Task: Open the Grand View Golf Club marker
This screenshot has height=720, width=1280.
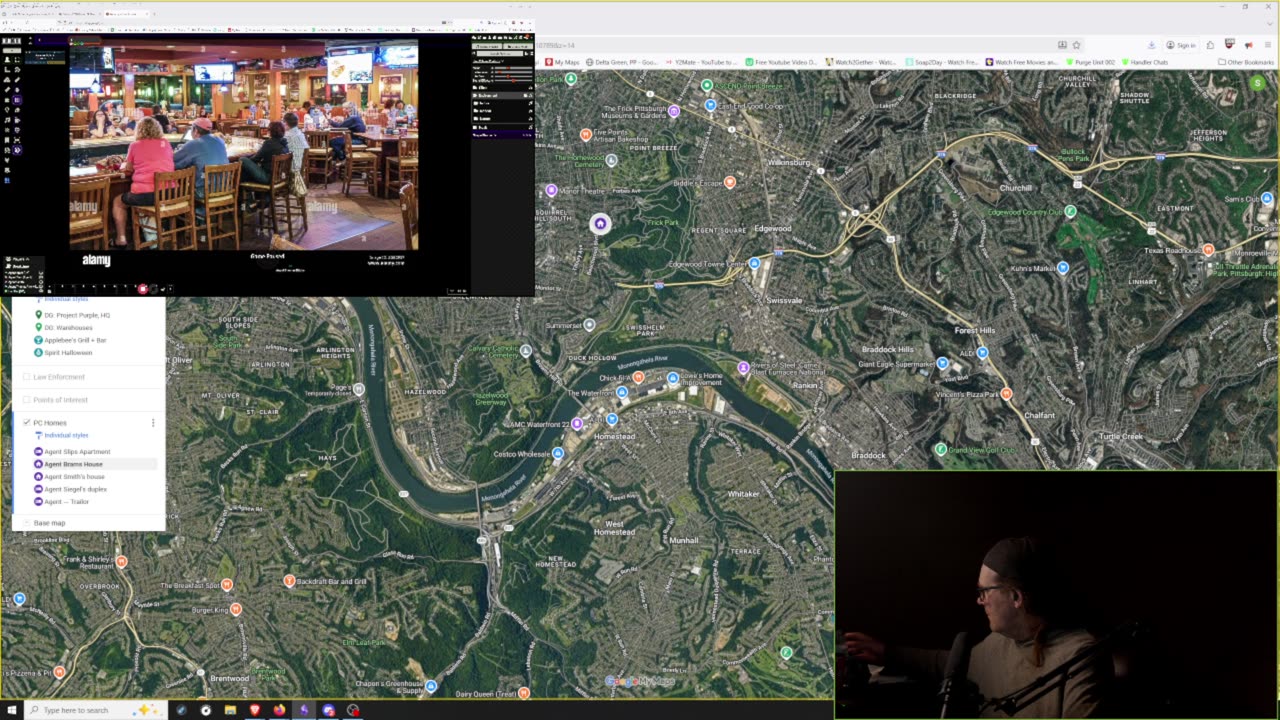Action: (940, 450)
